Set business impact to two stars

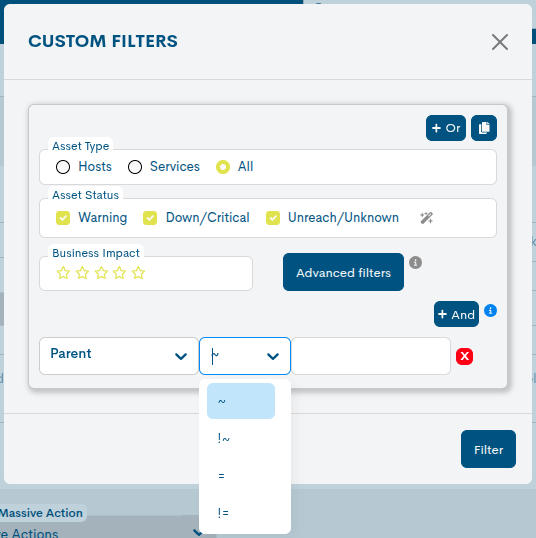[x=82, y=273]
